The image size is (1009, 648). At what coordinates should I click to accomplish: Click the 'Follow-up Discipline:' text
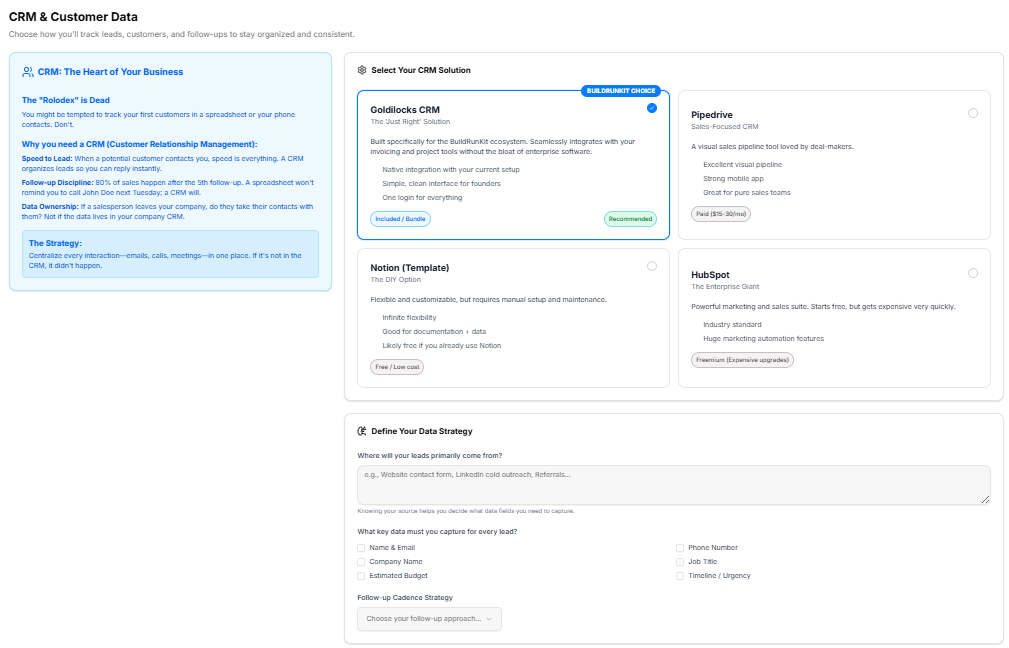pyautogui.click(x=57, y=183)
